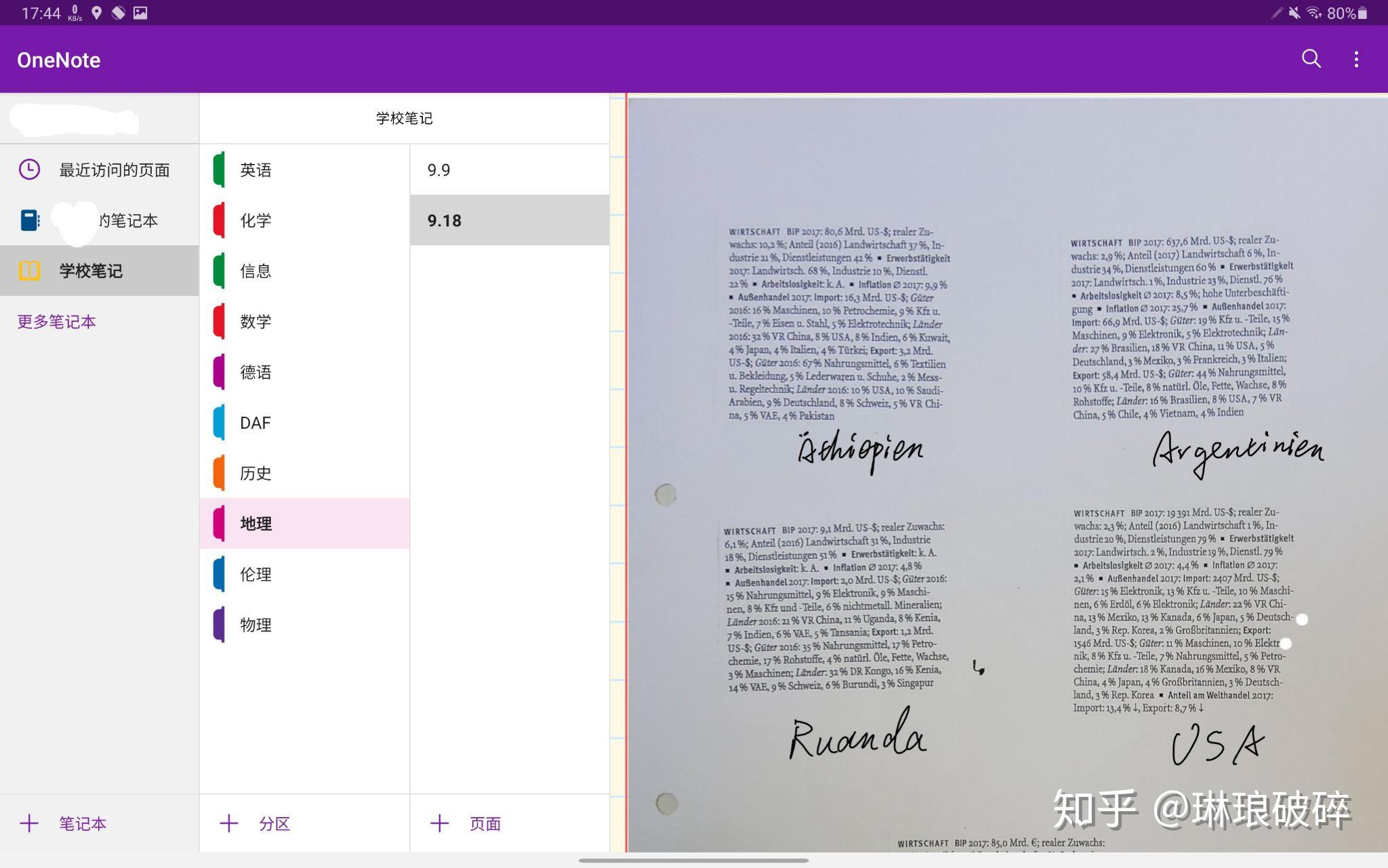Open the 物理 section
This screenshot has width=1388, height=868.
click(256, 625)
